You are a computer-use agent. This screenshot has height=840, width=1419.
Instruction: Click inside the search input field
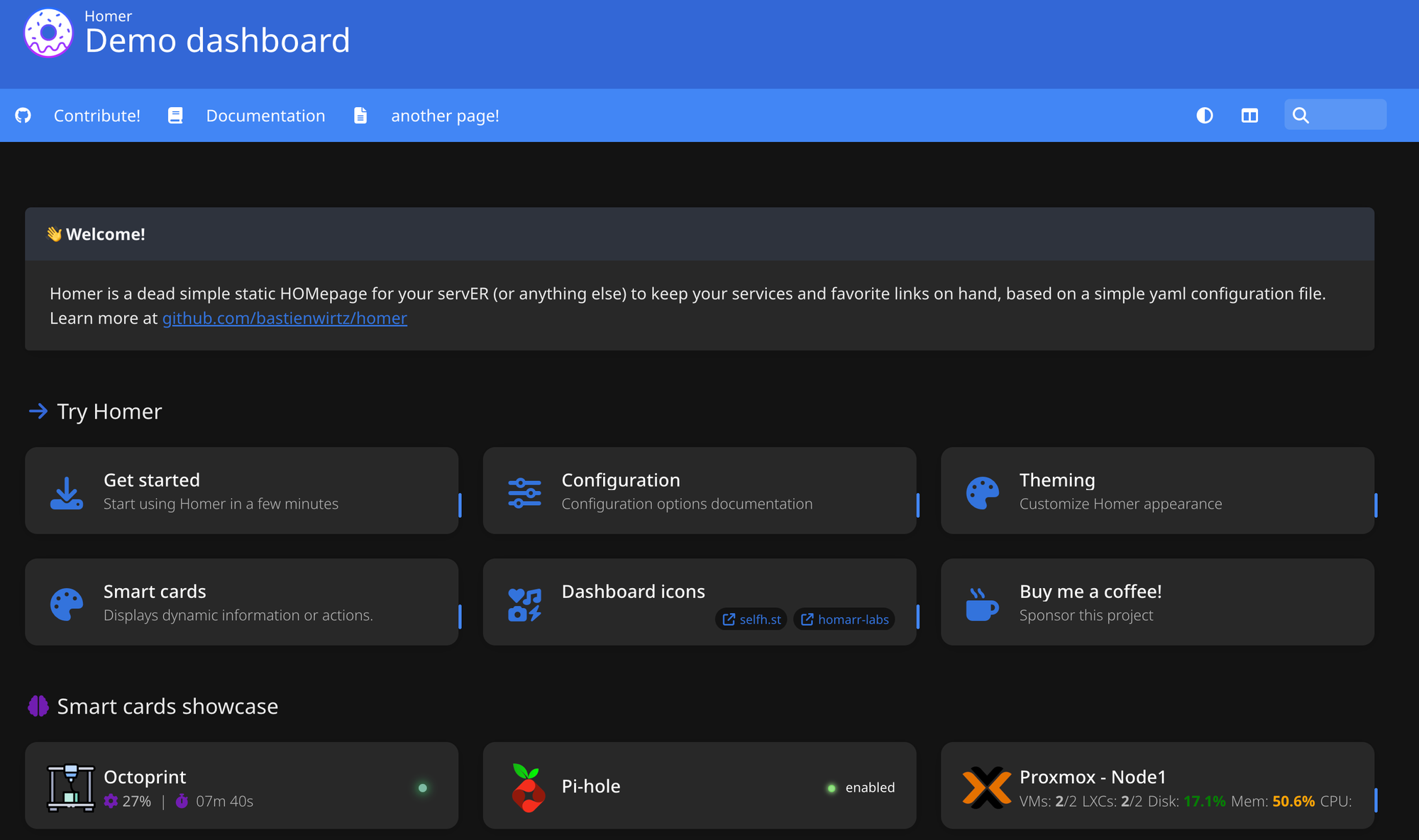coord(1345,115)
